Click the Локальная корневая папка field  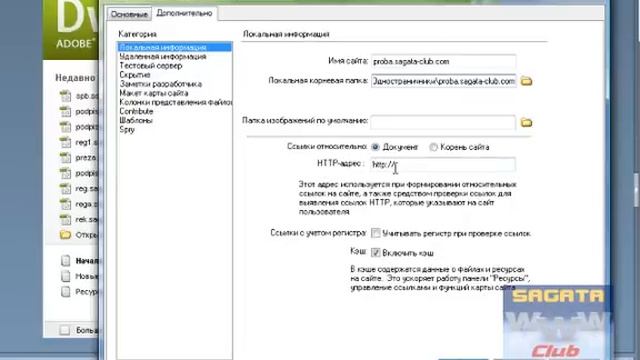coord(443,81)
